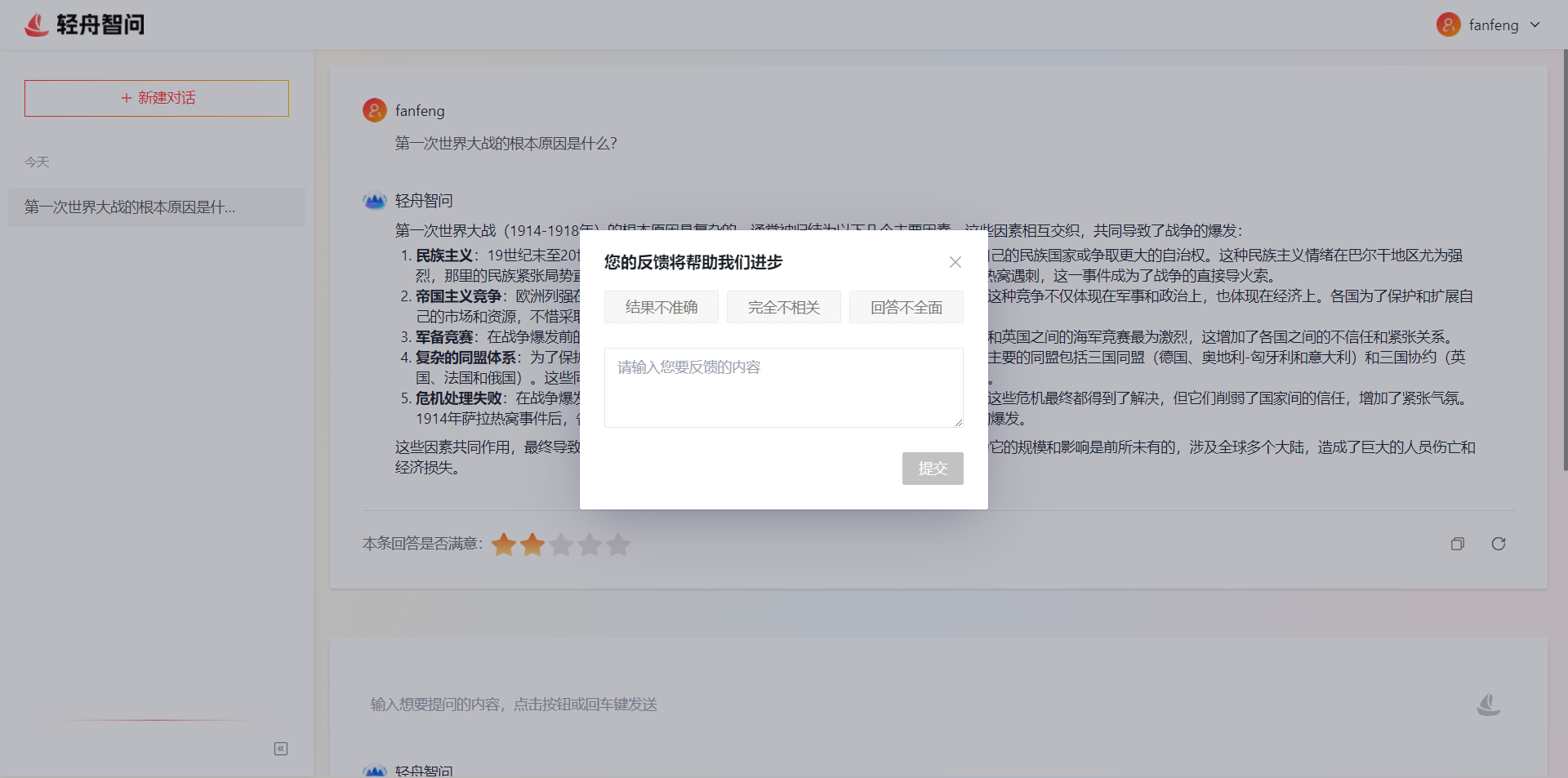Click the 本条回答是否满意 label
Screen dimensions: 1568x778
point(423,544)
